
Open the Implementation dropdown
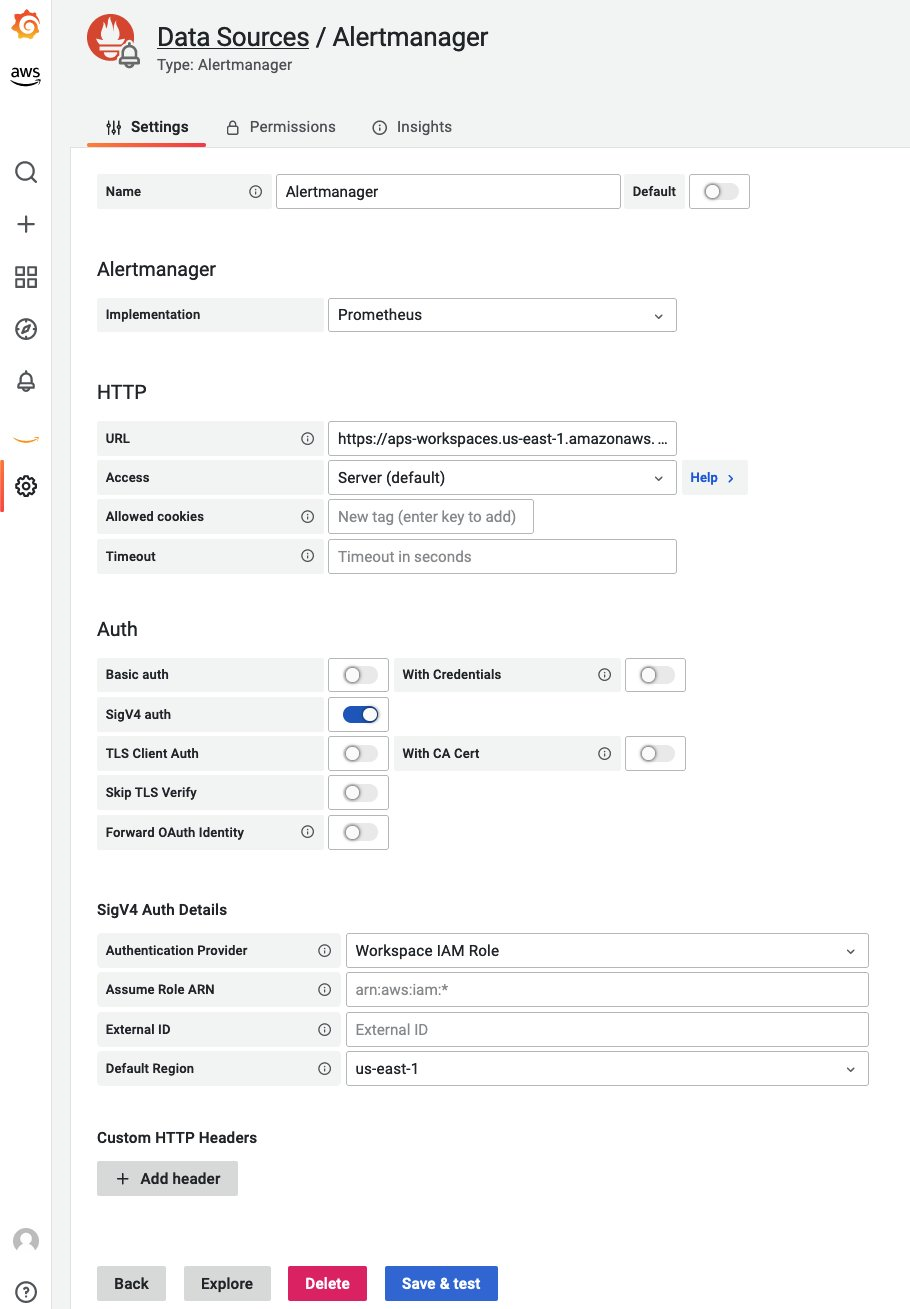click(x=502, y=314)
